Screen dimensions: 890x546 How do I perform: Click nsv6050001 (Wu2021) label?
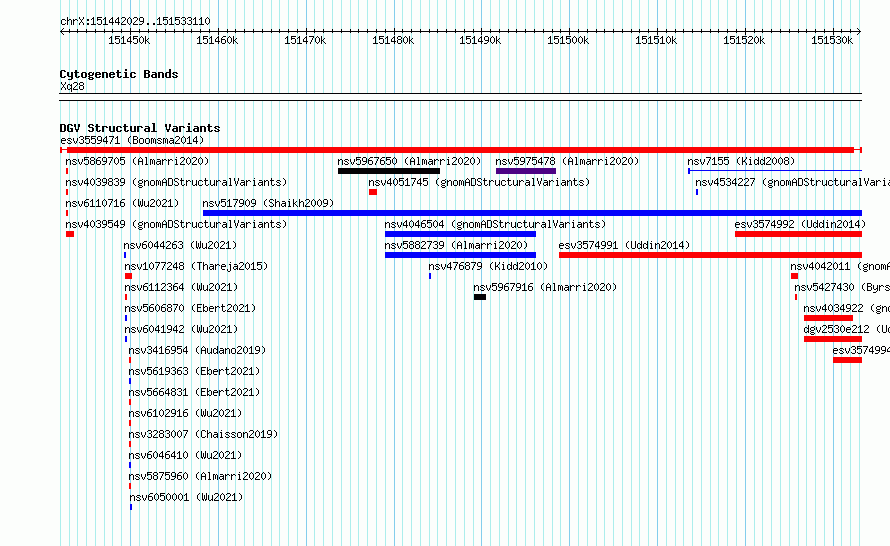tap(186, 497)
